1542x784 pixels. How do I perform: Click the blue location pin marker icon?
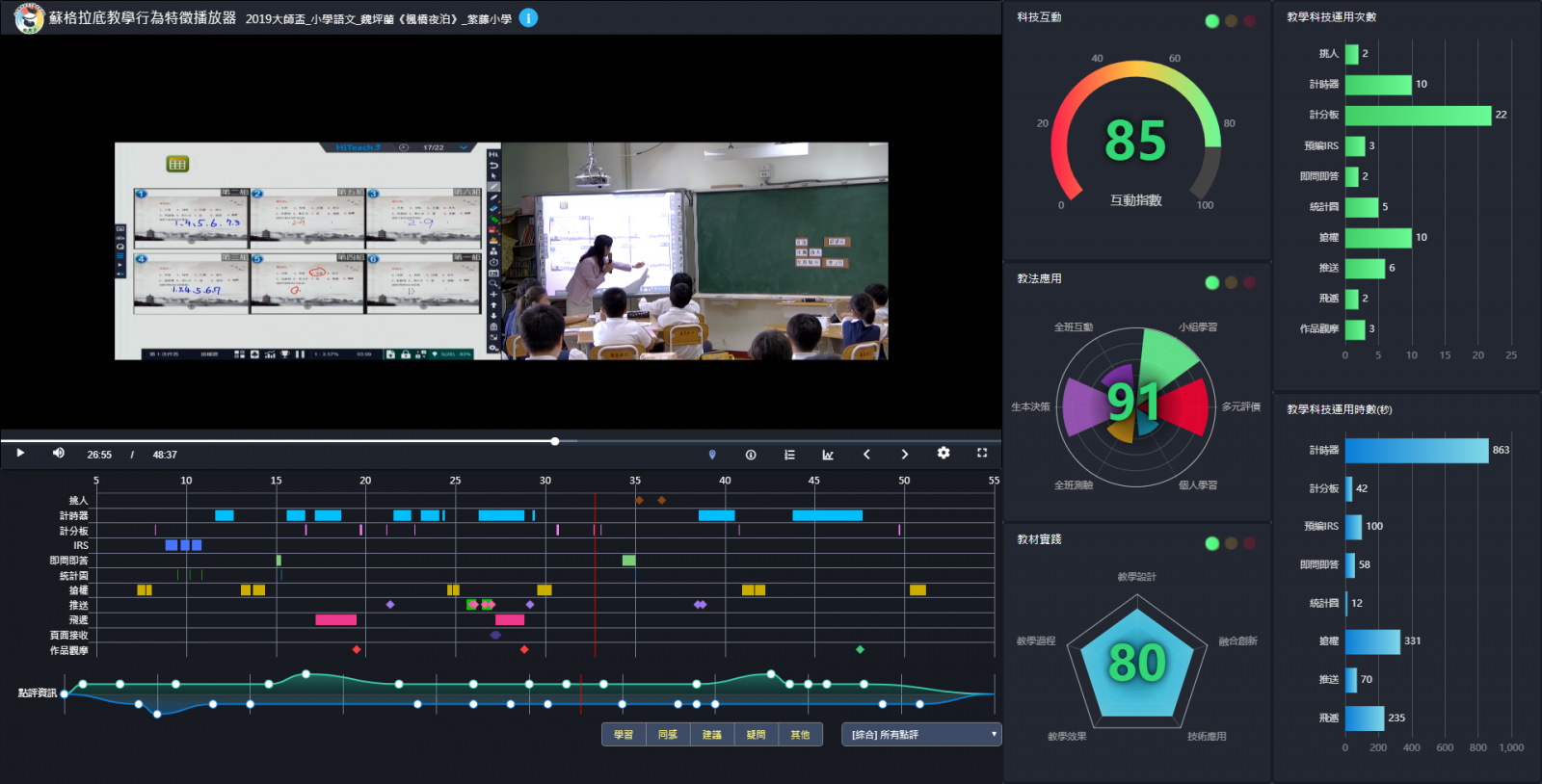pyautogui.click(x=712, y=455)
